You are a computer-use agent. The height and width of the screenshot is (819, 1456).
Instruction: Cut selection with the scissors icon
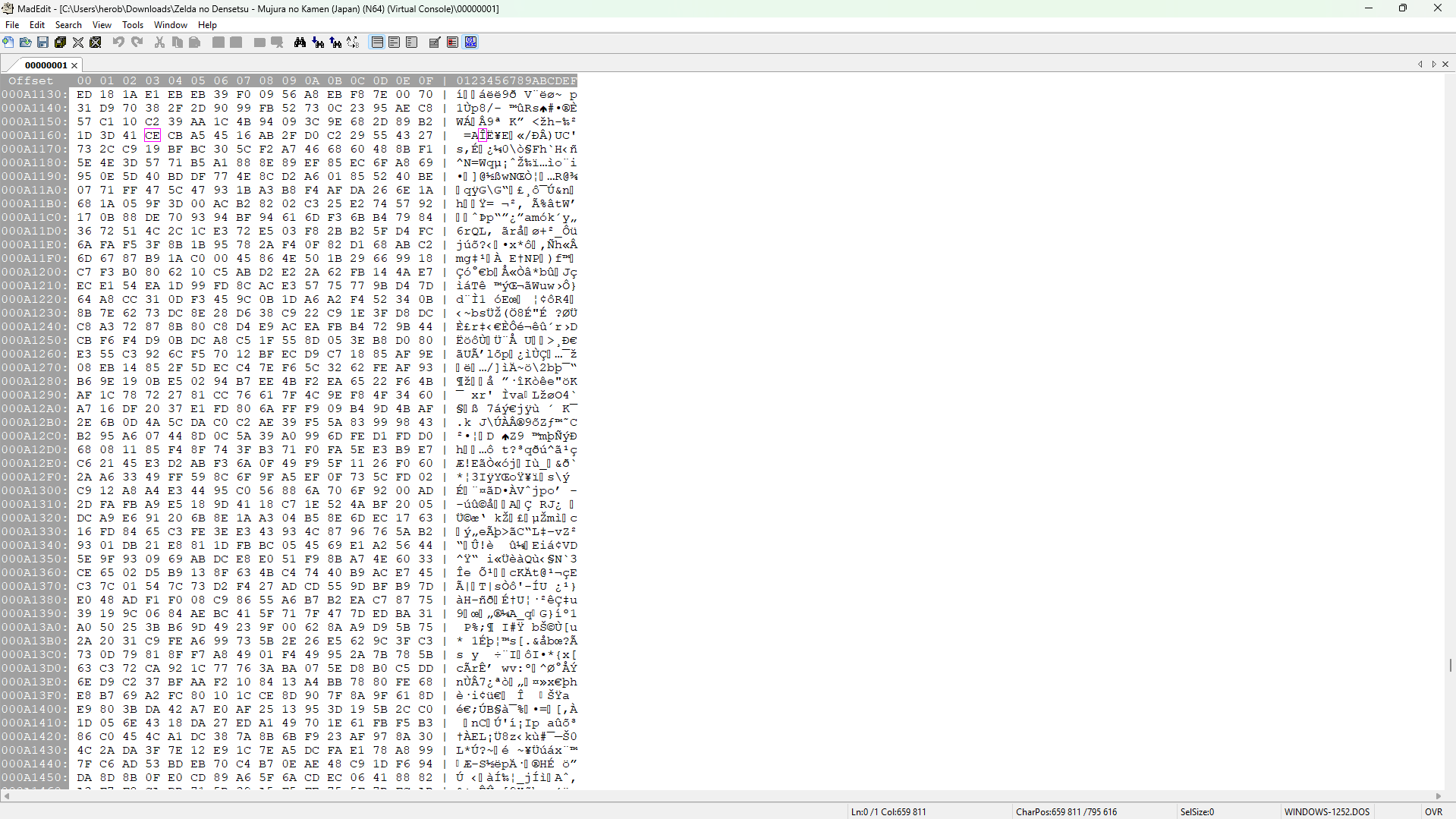tap(159, 43)
